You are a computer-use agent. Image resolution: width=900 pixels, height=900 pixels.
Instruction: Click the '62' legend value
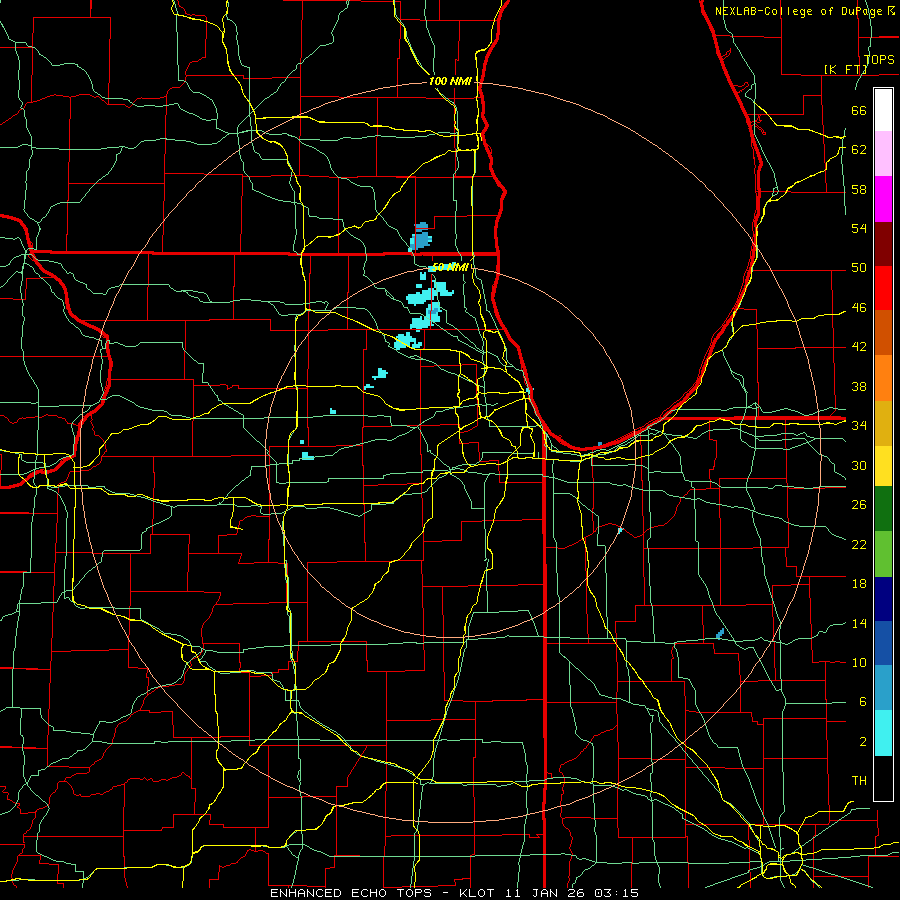click(x=859, y=150)
